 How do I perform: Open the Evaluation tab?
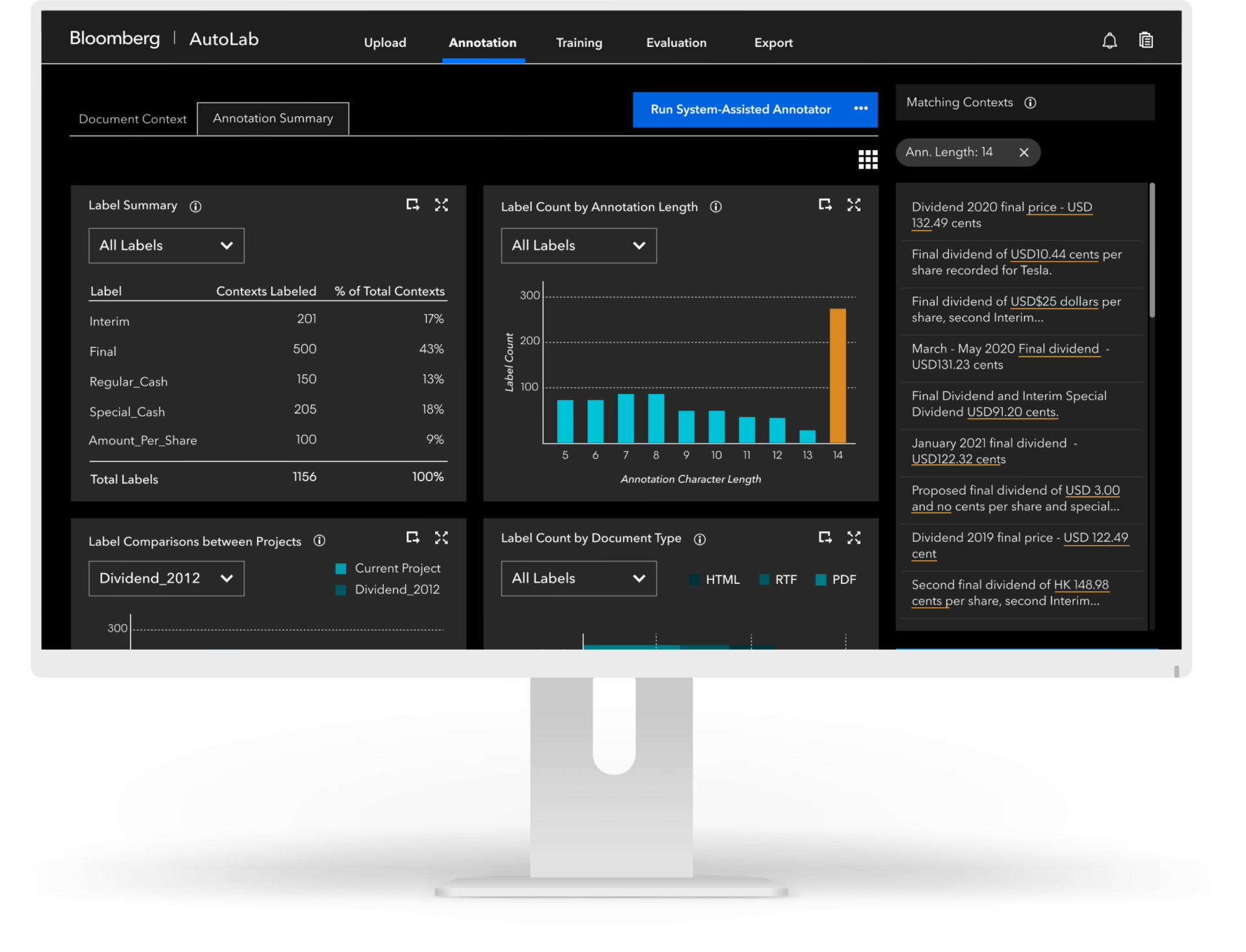point(676,43)
